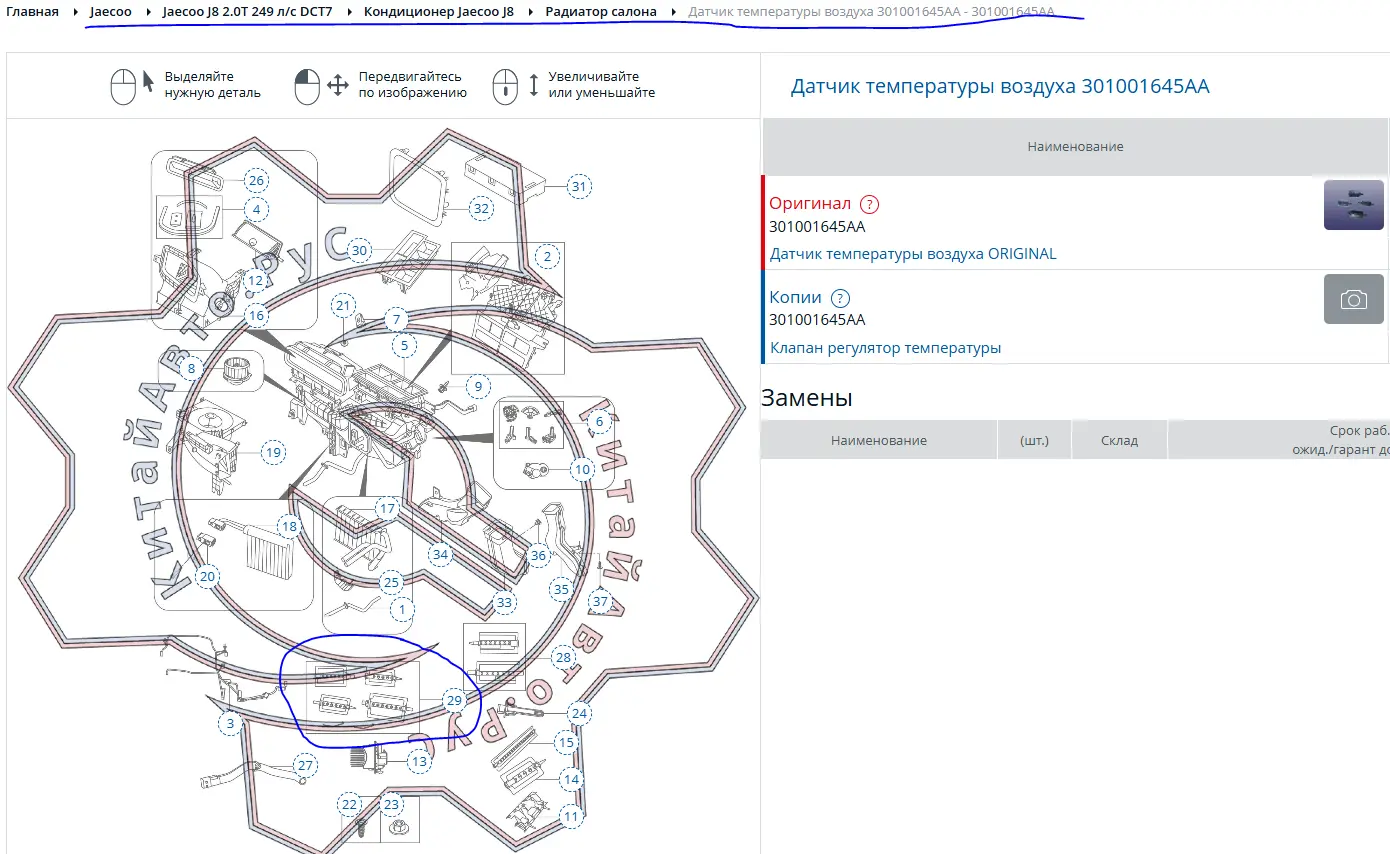This screenshot has height=854, width=1390.
Task: Select part number 8 on the diagram
Action: pyautogui.click(x=191, y=369)
